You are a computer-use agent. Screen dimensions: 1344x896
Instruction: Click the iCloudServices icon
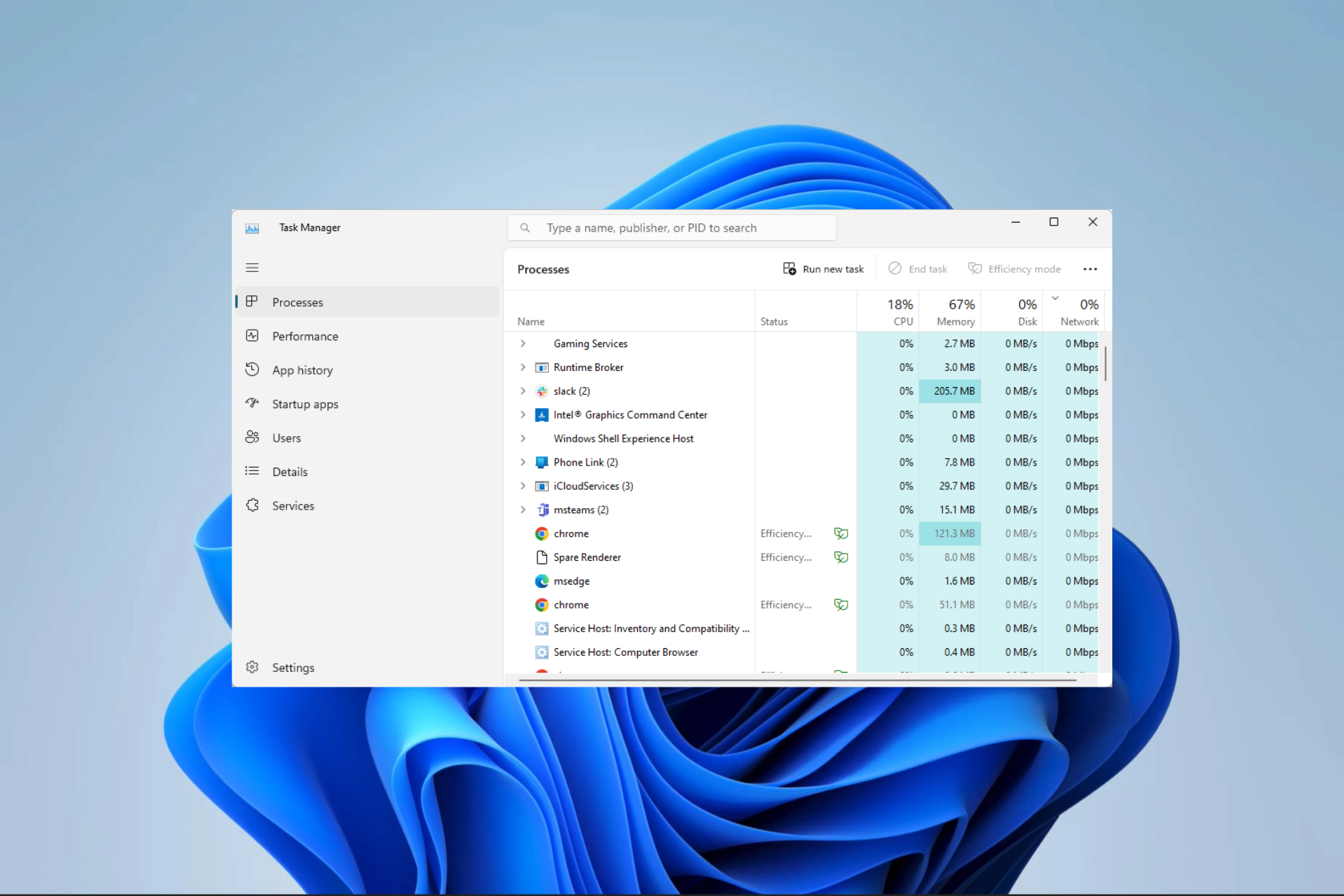pos(542,486)
